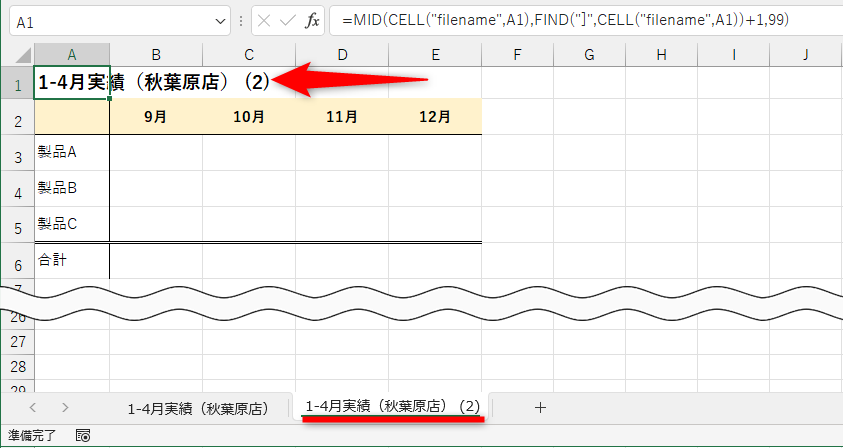Click the formula bar options dots handle
Screen dimensions: 843x448
[241, 21]
